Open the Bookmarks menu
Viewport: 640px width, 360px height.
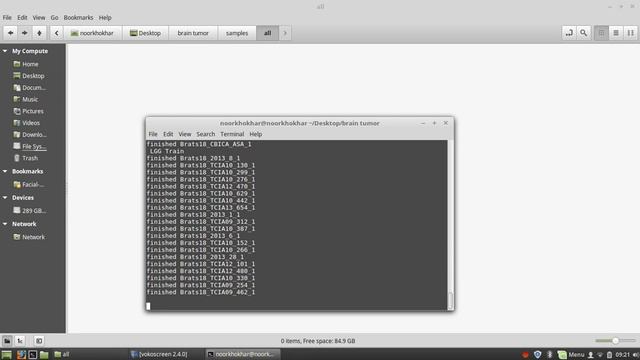[x=78, y=18]
